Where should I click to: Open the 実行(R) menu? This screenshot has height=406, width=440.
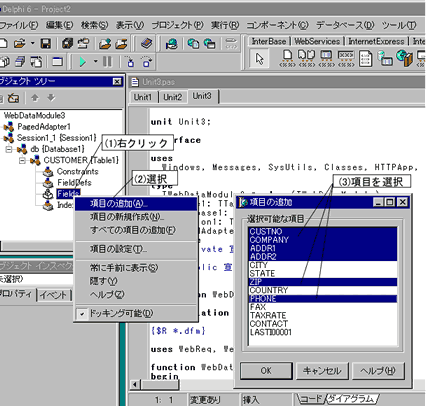(x=225, y=25)
